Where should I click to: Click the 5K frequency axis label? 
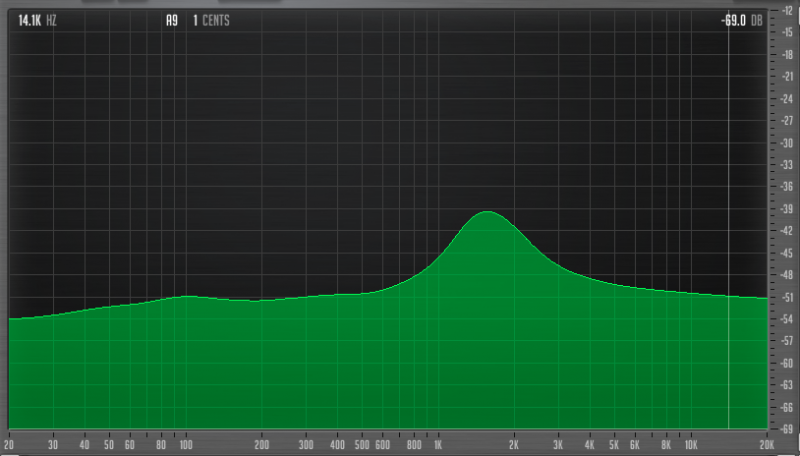click(x=614, y=443)
